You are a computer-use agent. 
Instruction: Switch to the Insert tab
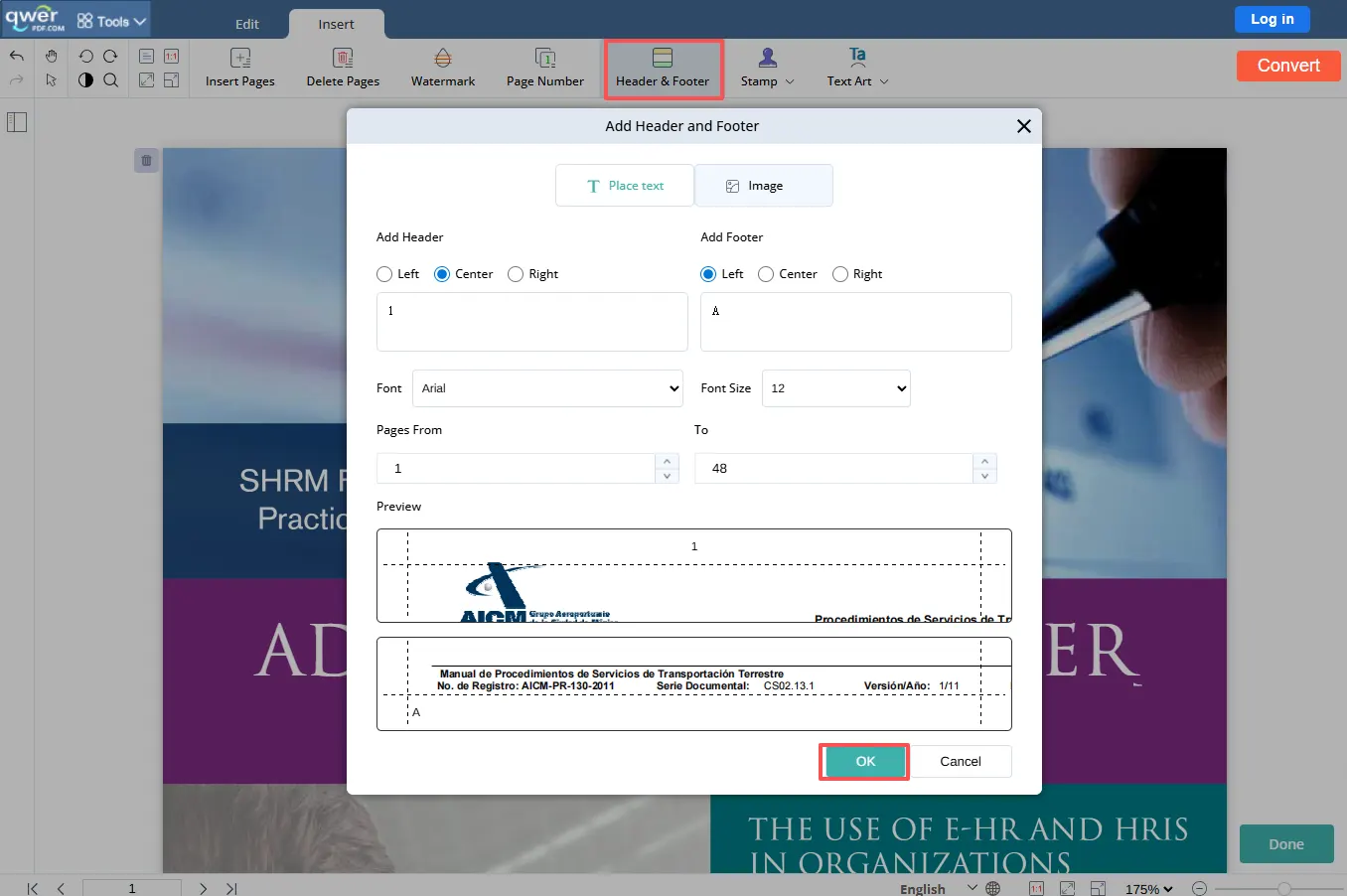pos(336,24)
